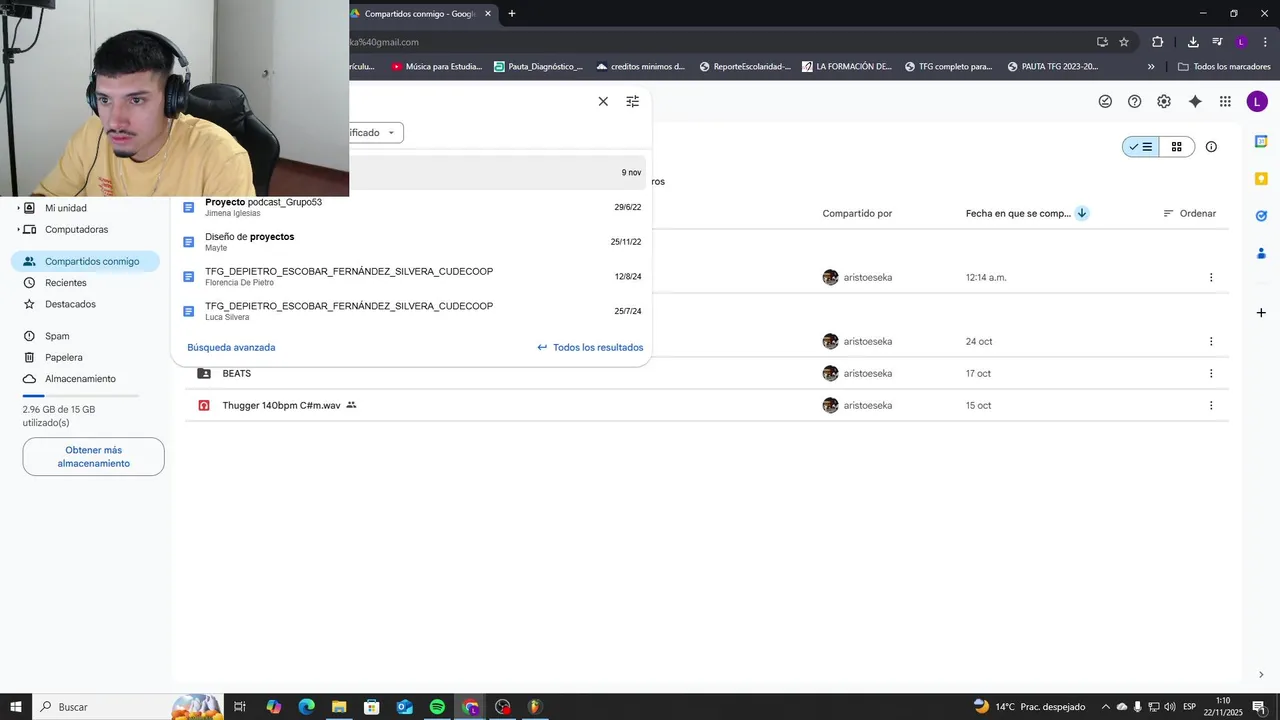Show hidden bookmarks chevron
The height and width of the screenshot is (720, 1280).
(1151, 67)
